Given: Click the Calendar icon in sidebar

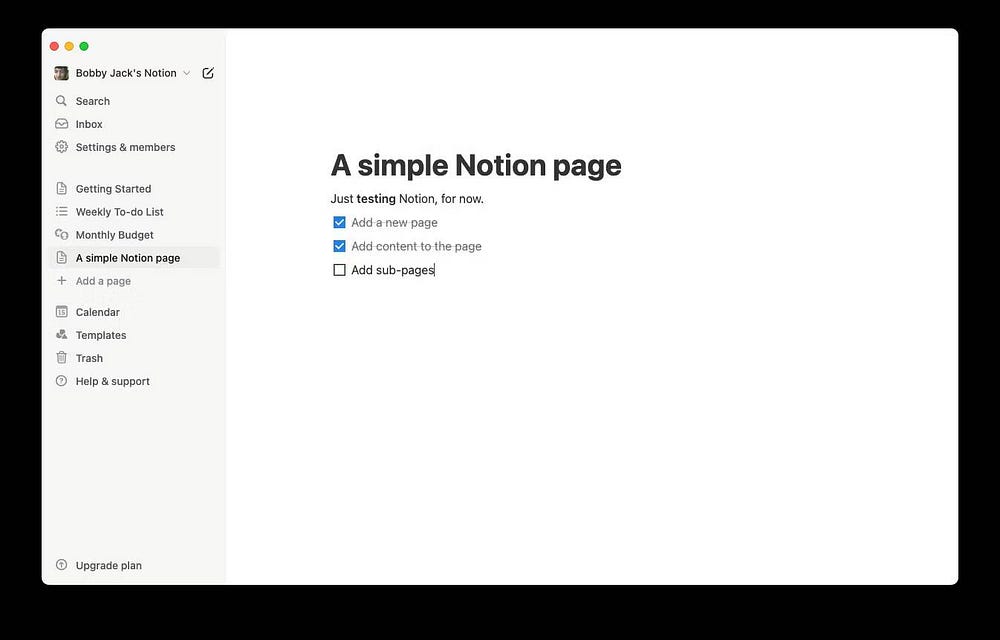Looking at the screenshot, I should click(x=61, y=312).
